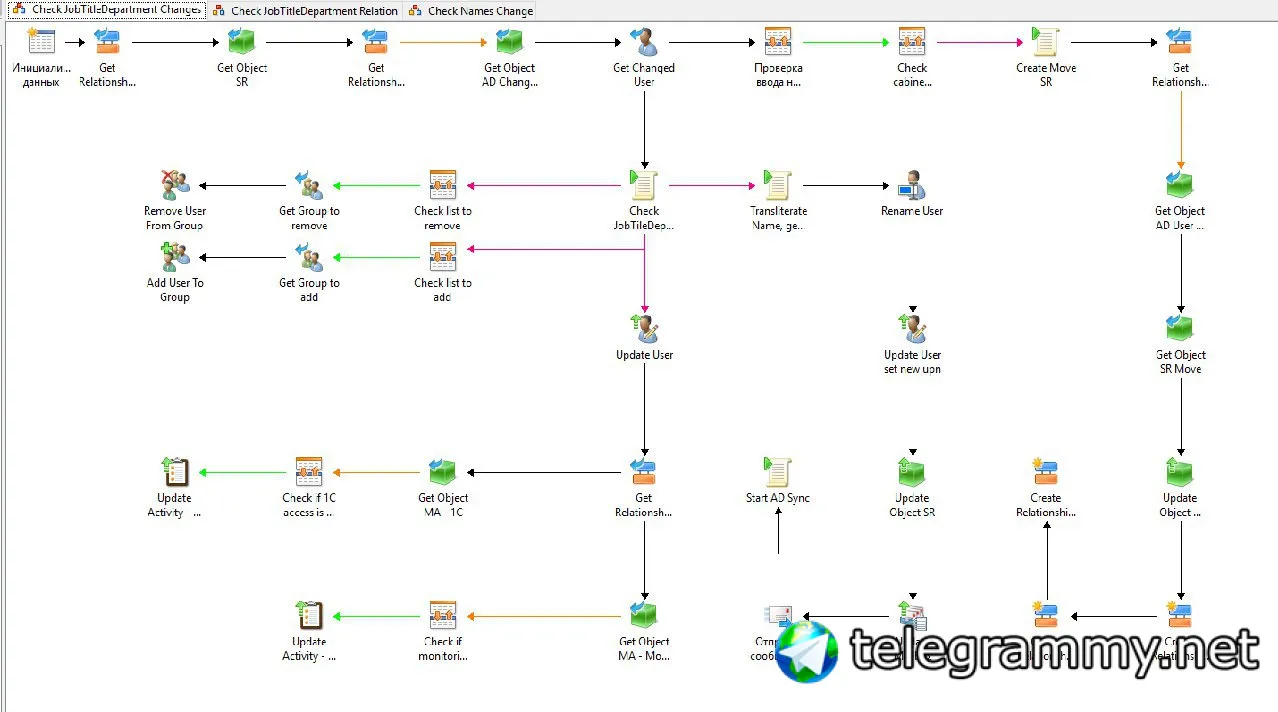Click the Transliterate Name activity icon
The image size is (1278, 712).
click(x=778, y=185)
